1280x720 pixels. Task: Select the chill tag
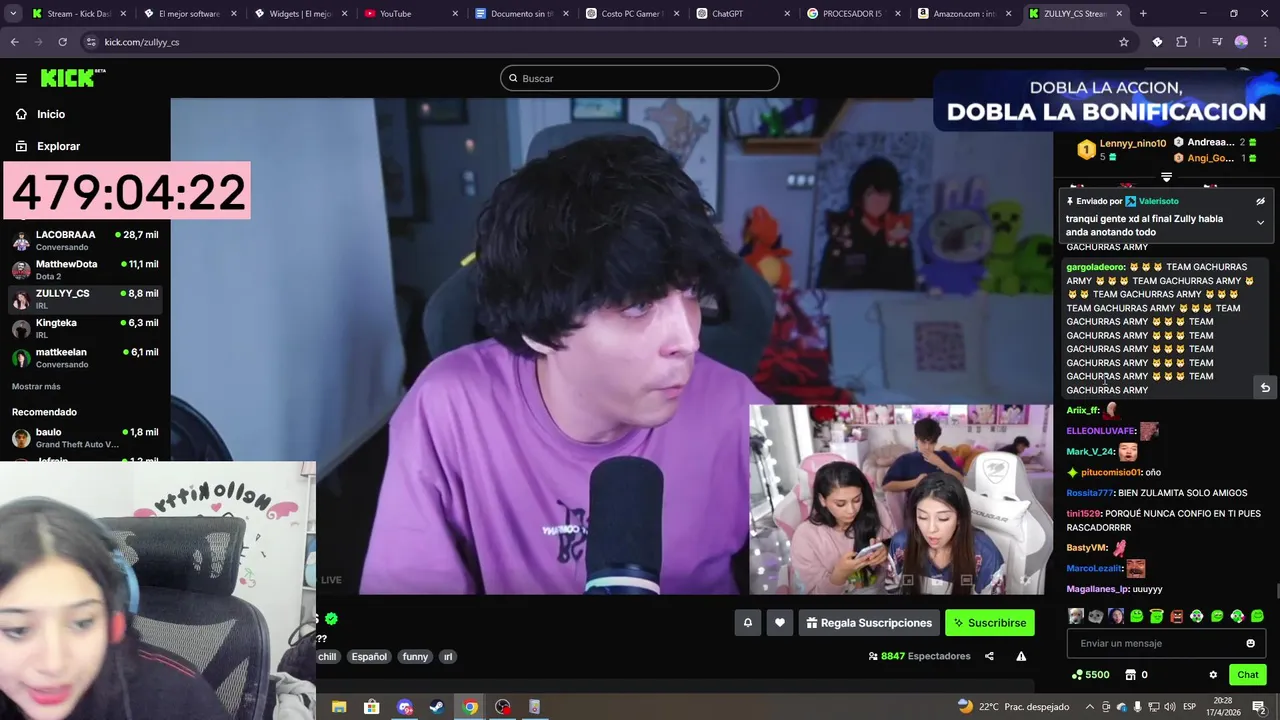pyautogui.click(x=327, y=657)
